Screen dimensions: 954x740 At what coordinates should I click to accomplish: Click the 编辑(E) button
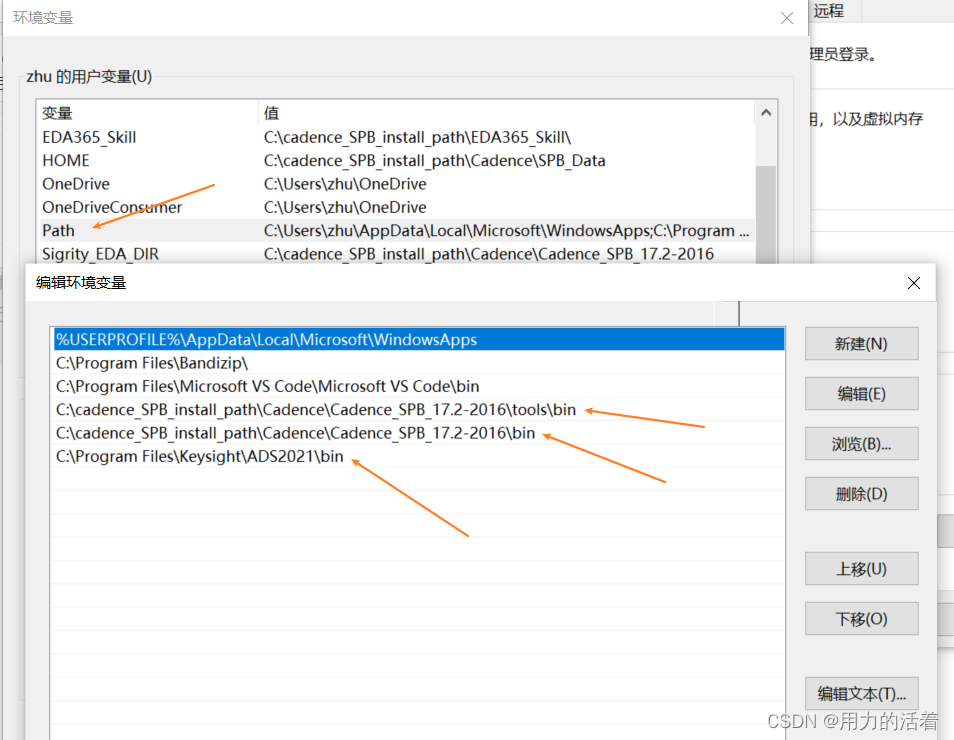(x=861, y=394)
